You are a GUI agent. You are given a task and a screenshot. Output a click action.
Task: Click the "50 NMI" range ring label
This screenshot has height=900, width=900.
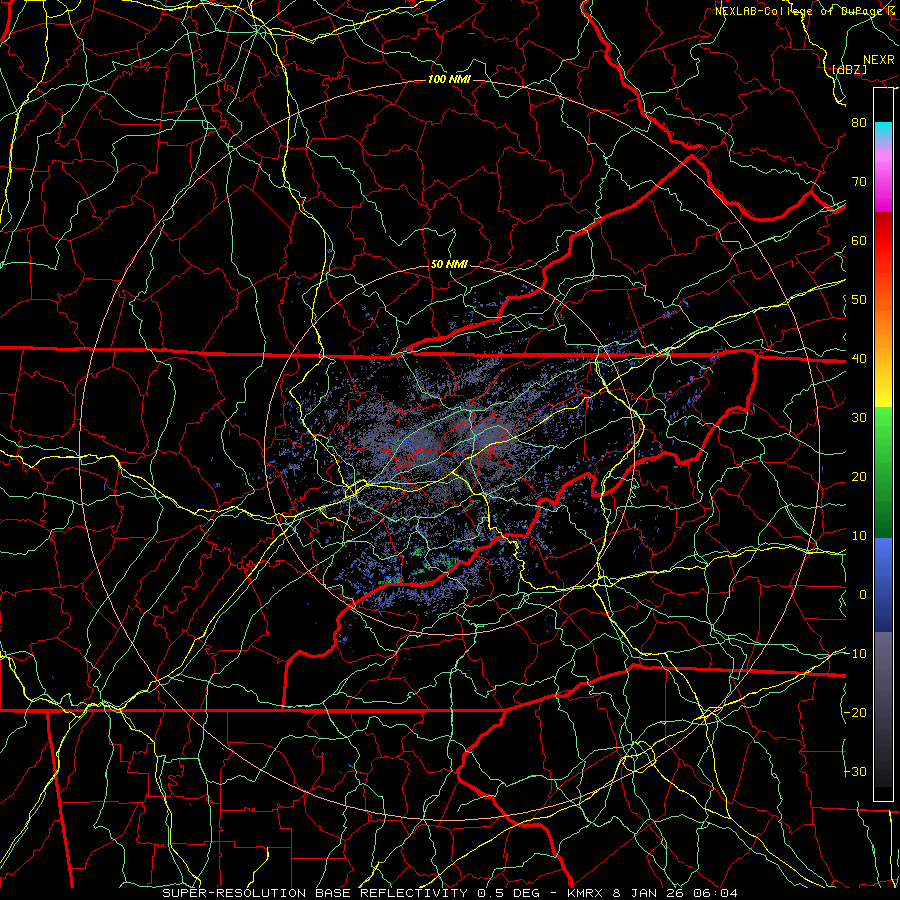point(449,265)
